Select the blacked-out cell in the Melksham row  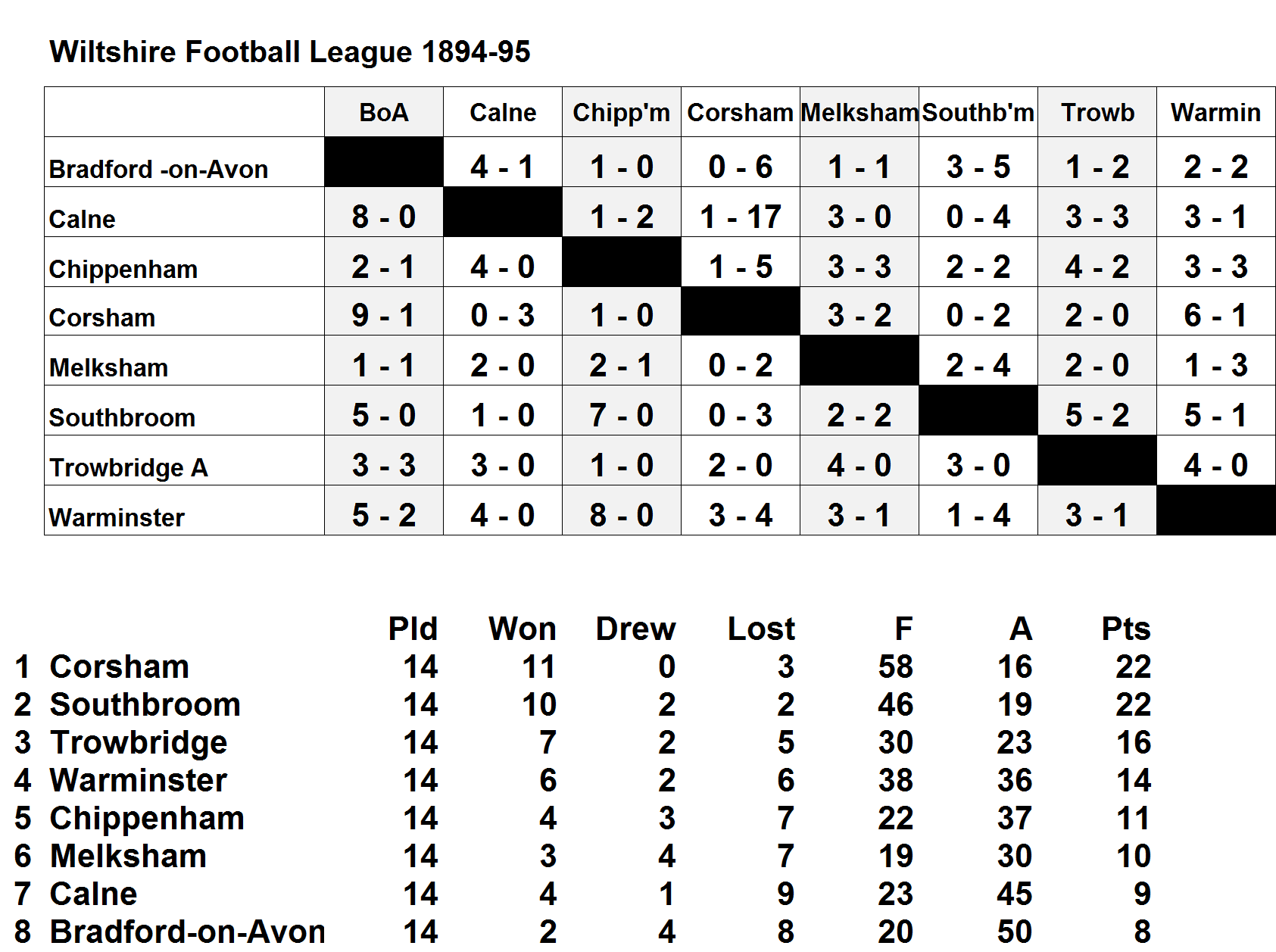tap(859, 361)
